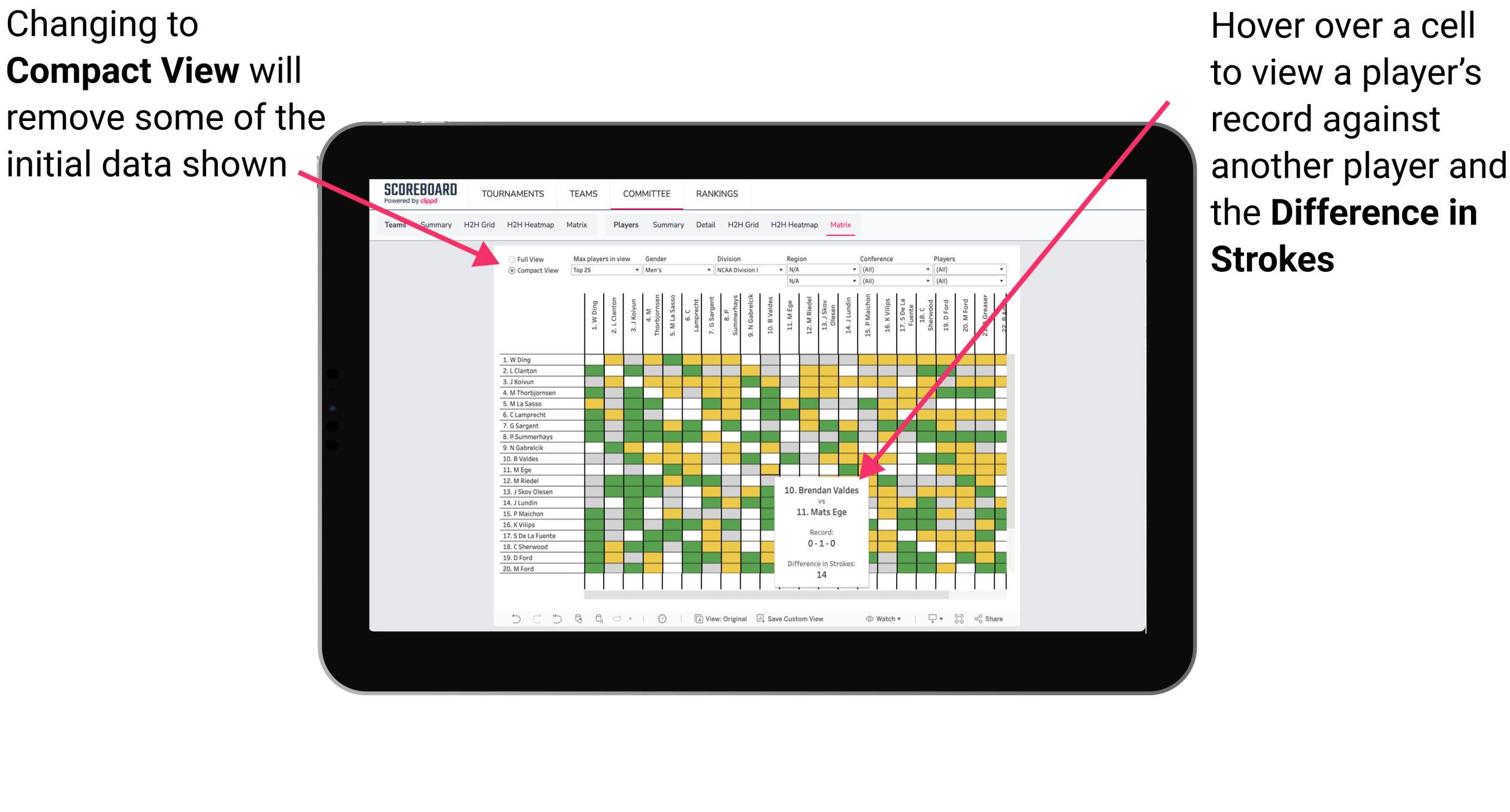Image resolution: width=1510 pixels, height=812 pixels.
Task: Click the Share icon button
Action: pyautogui.click(x=1001, y=619)
